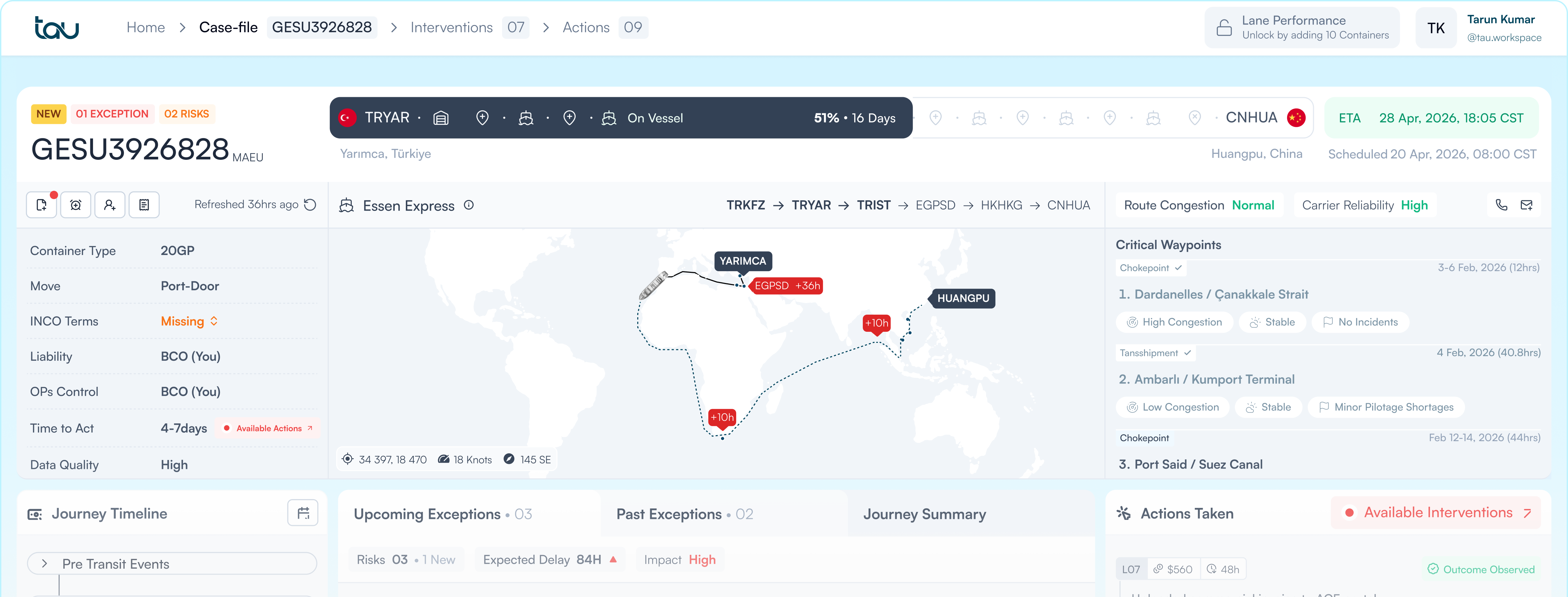Click the phone call icon
Image resolution: width=1568 pixels, height=597 pixels.
(x=1502, y=205)
